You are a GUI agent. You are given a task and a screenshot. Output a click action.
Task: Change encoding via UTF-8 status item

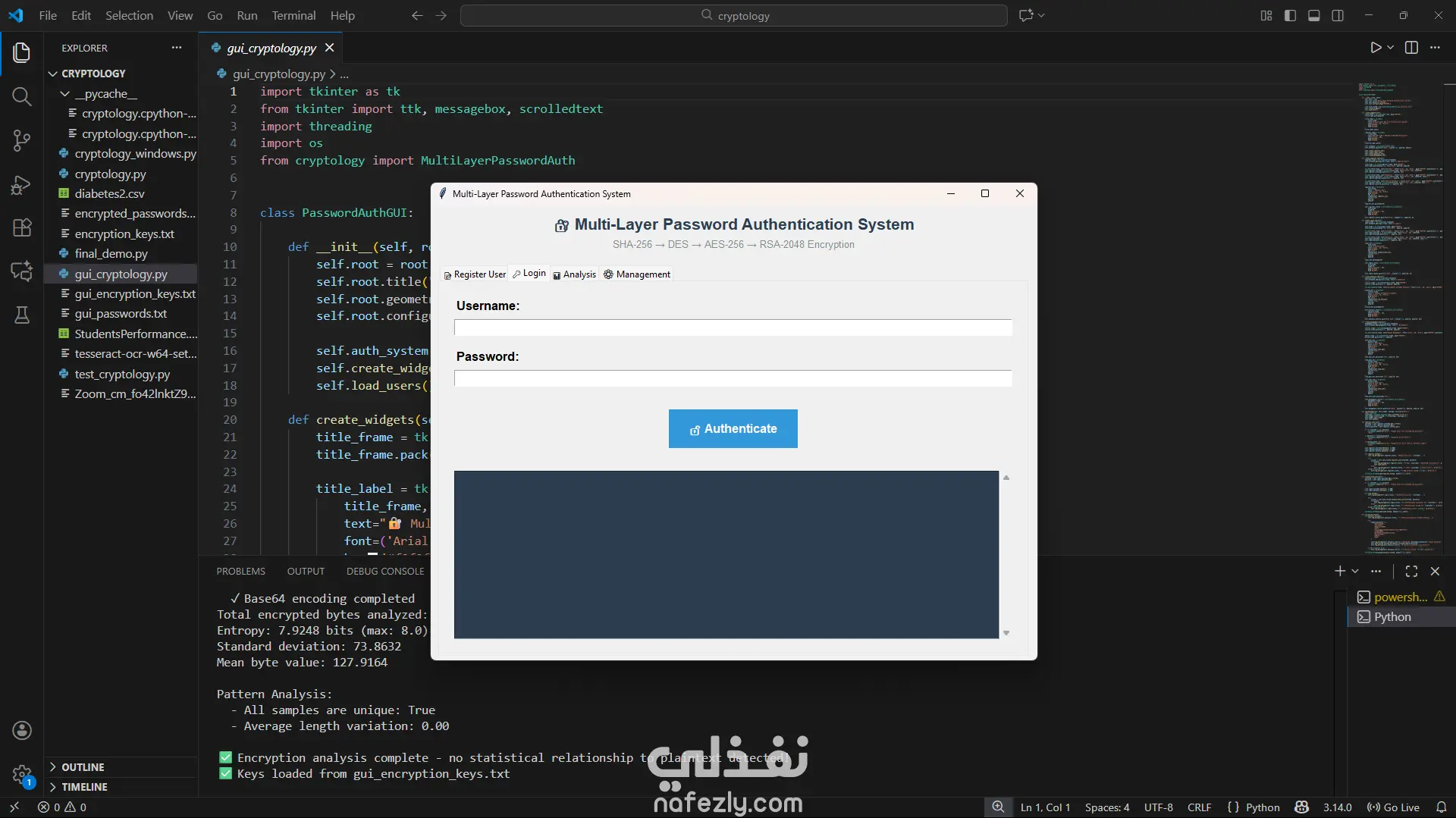(1158, 807)
